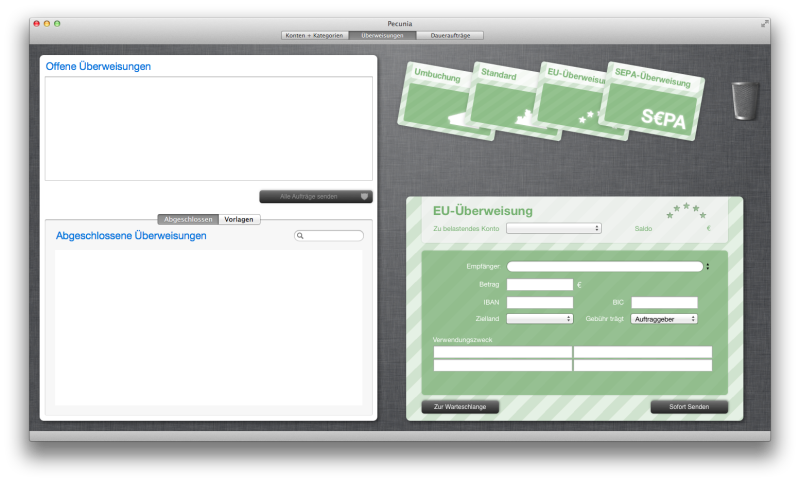Focus the BIC input field

(x=664, y=302)
